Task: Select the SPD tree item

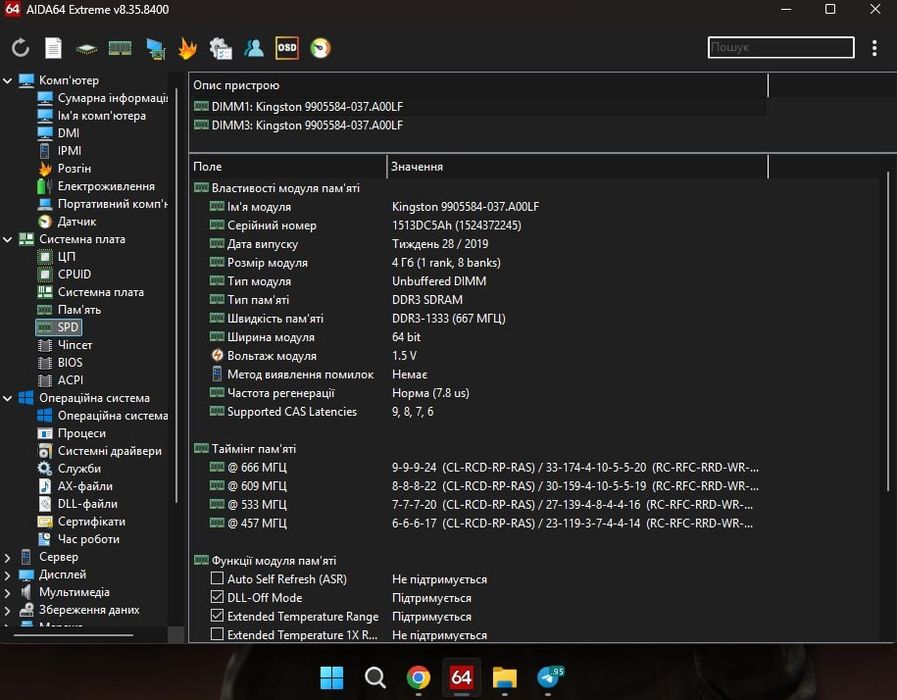Action: click(x=59, y=327)
